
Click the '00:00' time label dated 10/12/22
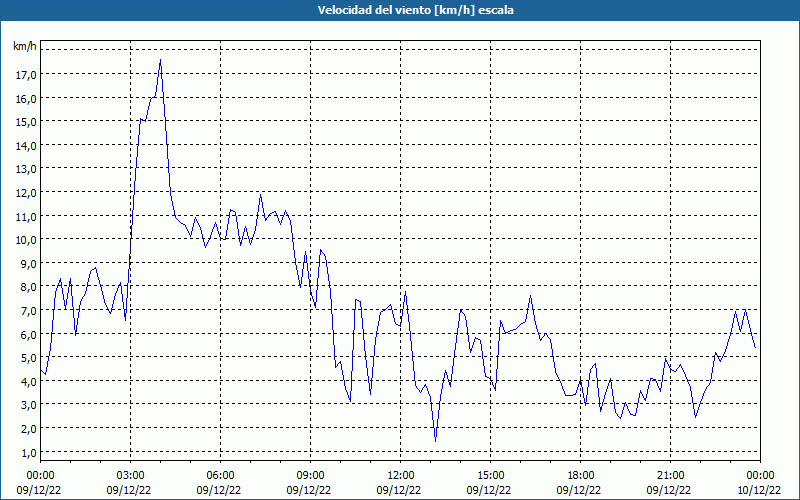(x=760, y=476)
